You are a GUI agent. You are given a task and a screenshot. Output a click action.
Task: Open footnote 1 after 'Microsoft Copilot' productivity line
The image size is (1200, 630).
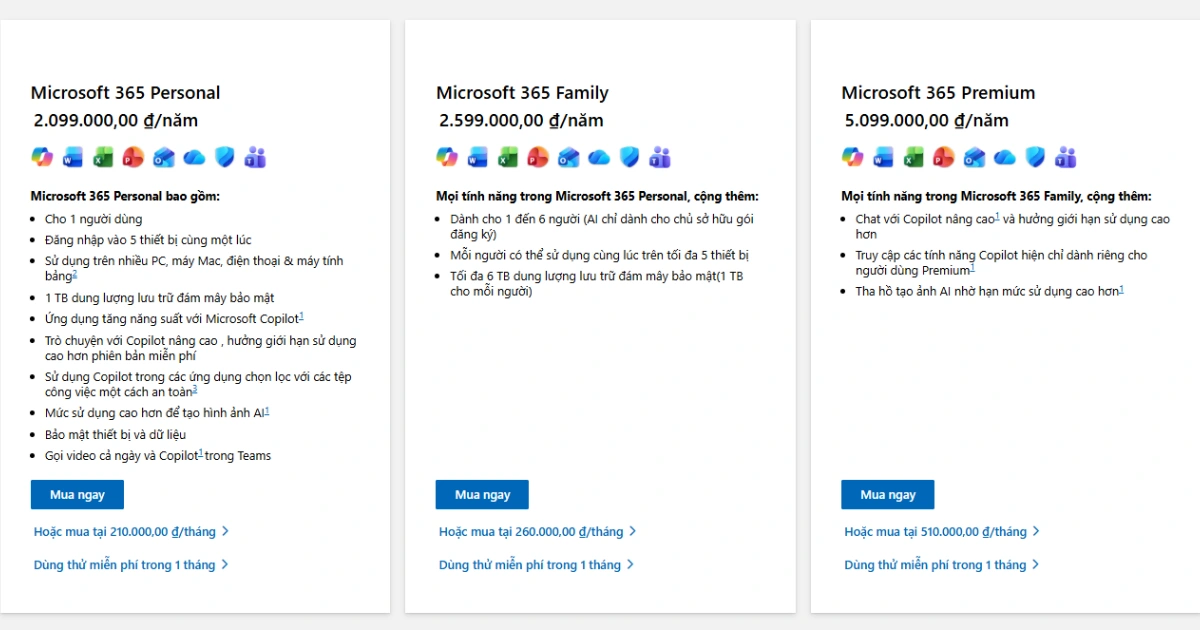(x=302, y=316)
